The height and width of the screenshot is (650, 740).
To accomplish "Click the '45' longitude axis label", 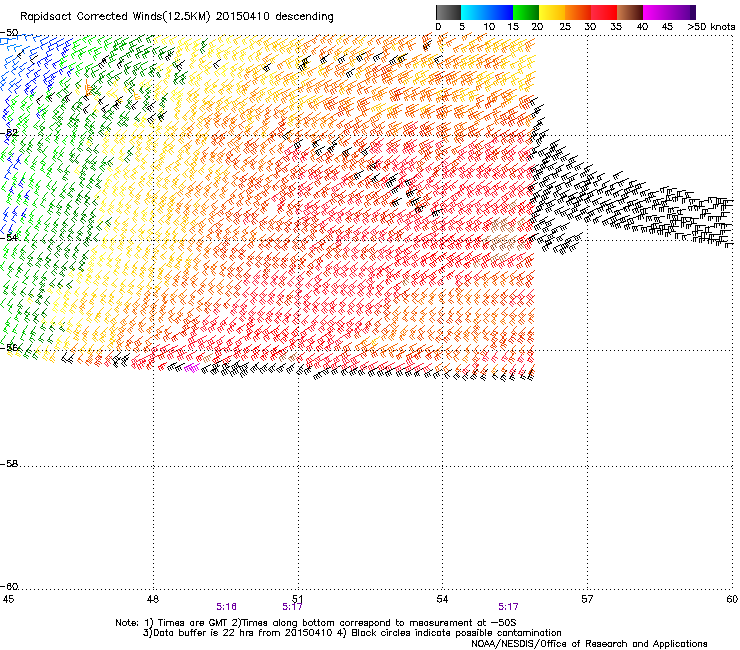I will 8,599.
